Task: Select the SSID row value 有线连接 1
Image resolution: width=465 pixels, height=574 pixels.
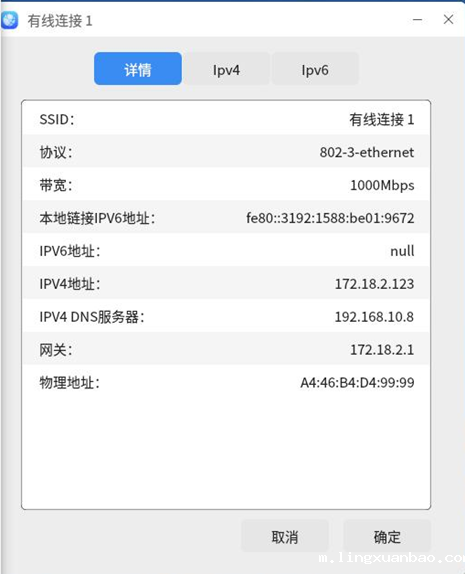Action: click(x=382, y=119)
